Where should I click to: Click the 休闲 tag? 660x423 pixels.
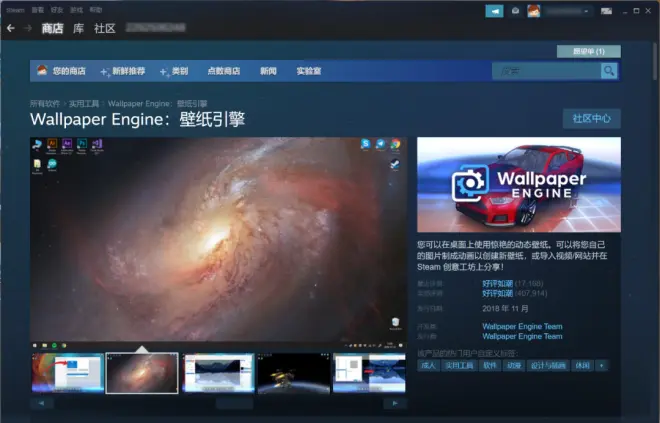[x=583, y=365]
